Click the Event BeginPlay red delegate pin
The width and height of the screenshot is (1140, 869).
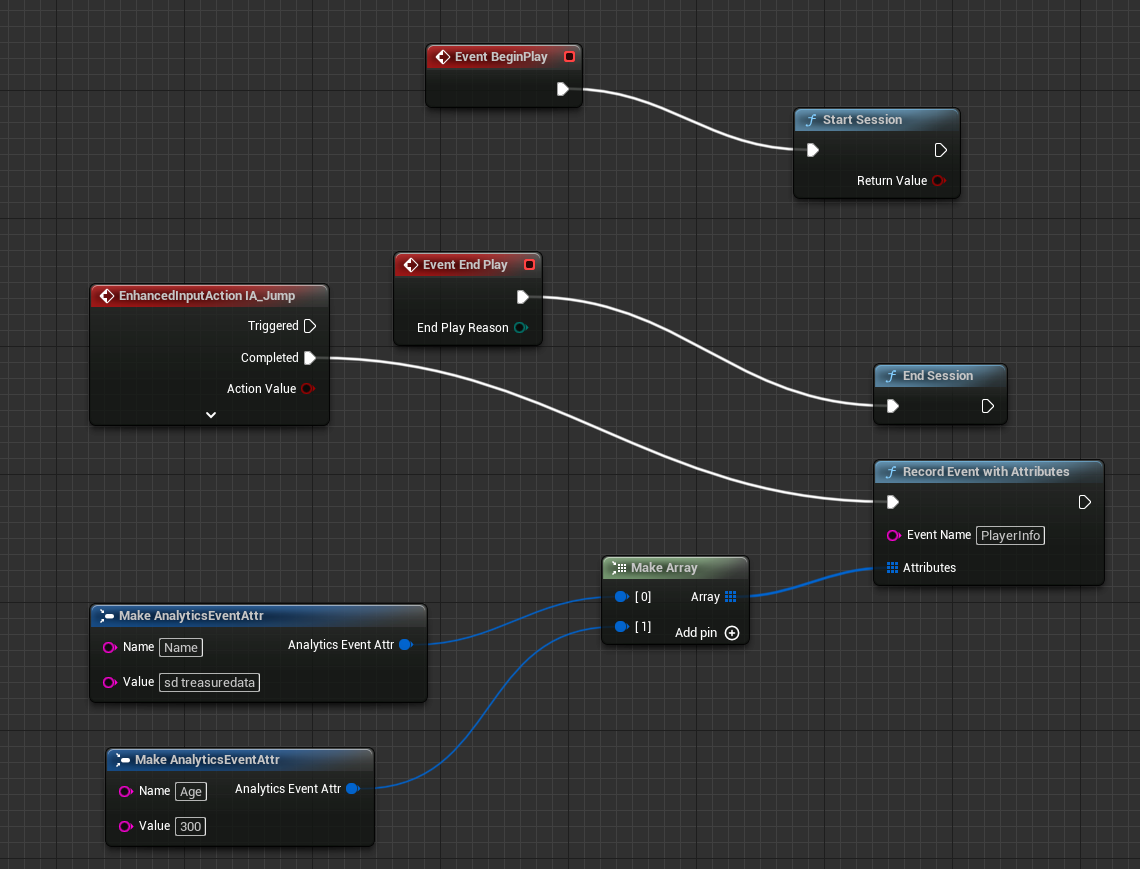point(569,57)
